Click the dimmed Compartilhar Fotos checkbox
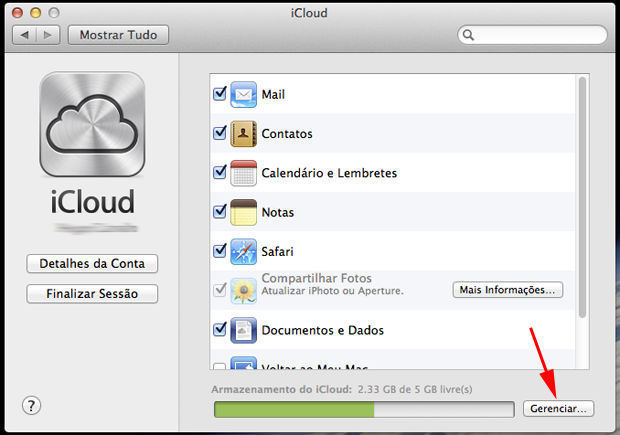Screen dimensions: 620x435 (x=220, y=290)
